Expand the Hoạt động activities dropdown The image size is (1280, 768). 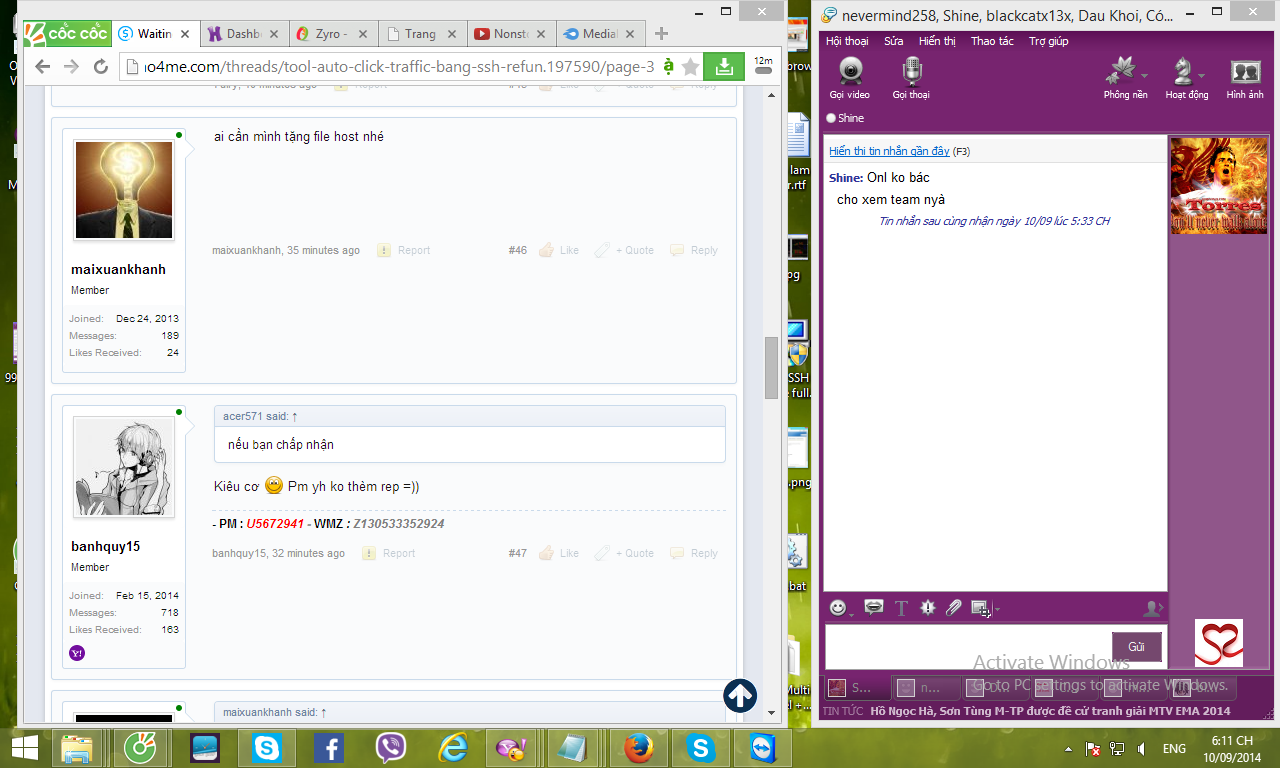pos(1203,75)
